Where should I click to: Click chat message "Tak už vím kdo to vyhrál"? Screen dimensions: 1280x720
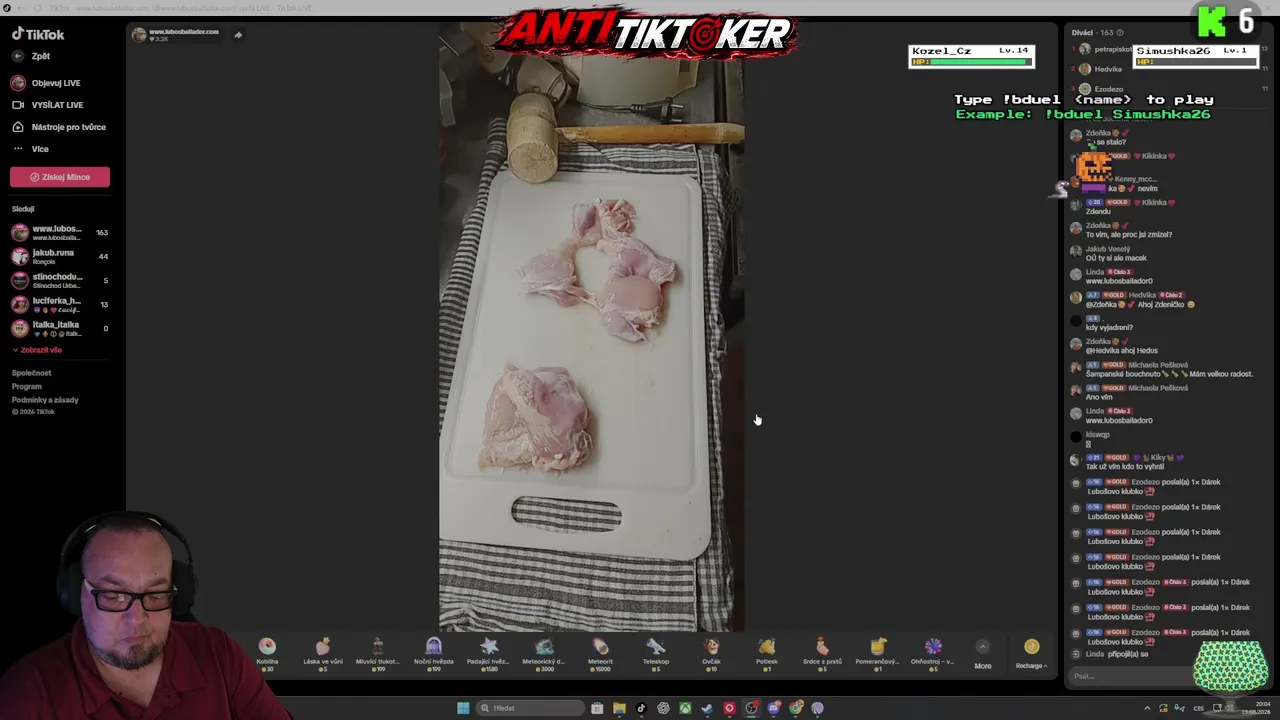tap(1125, 466)
